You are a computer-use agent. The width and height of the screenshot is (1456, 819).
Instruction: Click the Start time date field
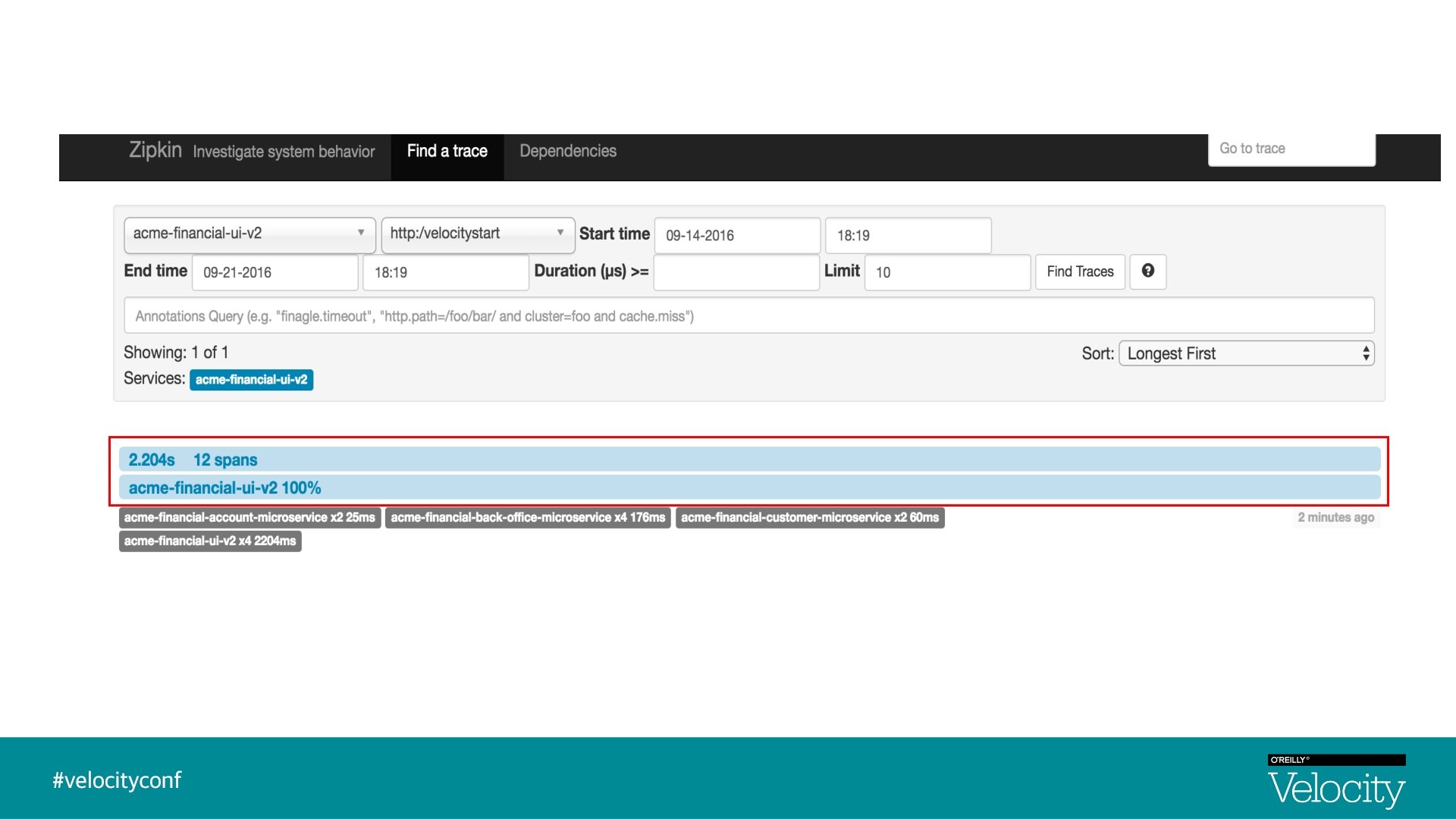(x=736, y=235)
